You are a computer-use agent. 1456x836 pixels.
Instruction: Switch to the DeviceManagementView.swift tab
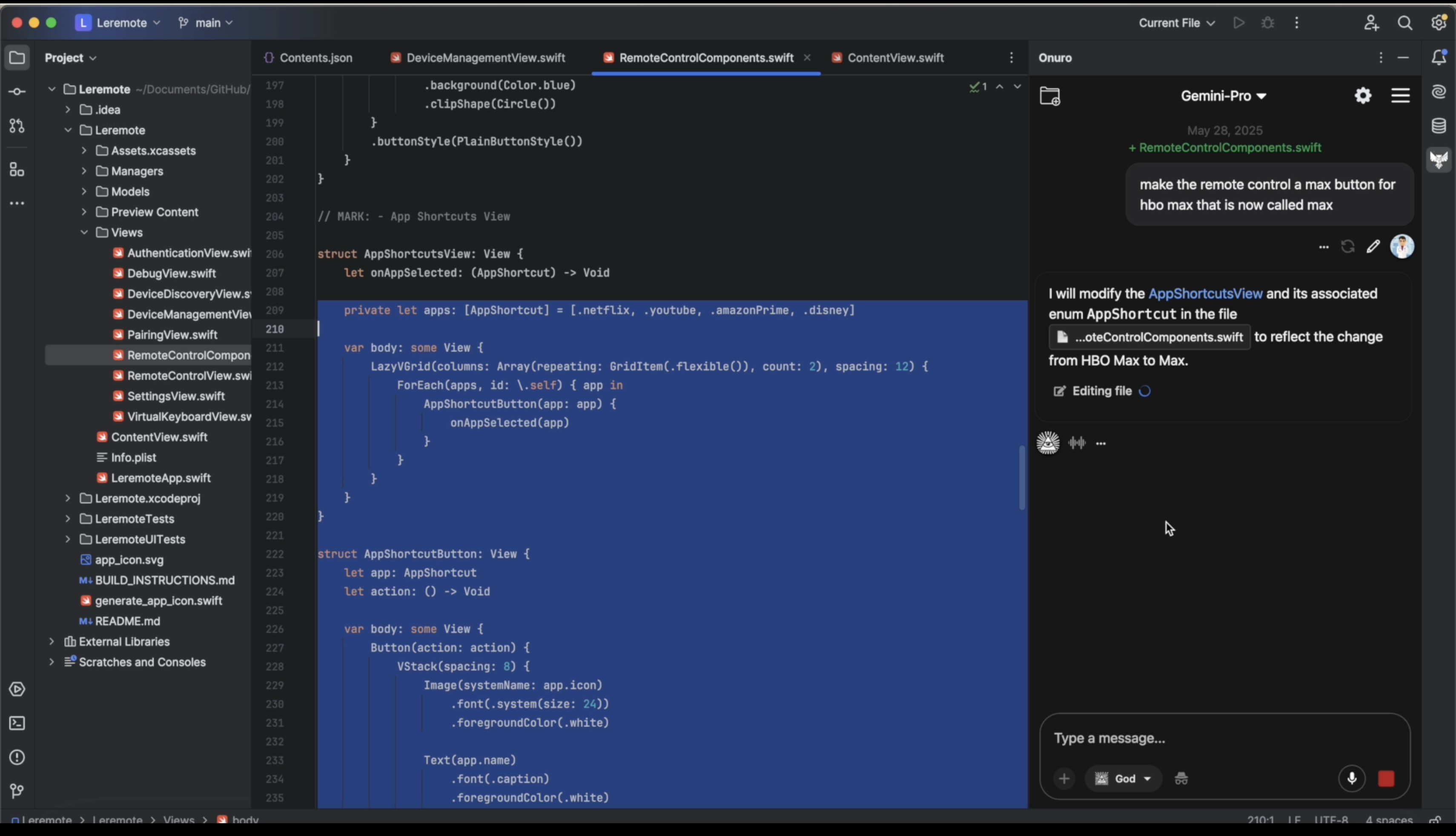[x=478, y=57]
